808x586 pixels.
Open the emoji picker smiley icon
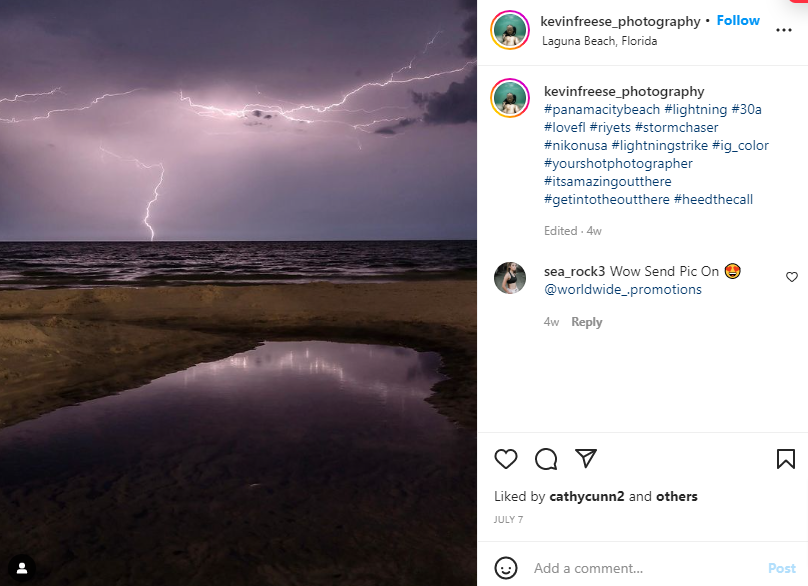tap(507, 568)
